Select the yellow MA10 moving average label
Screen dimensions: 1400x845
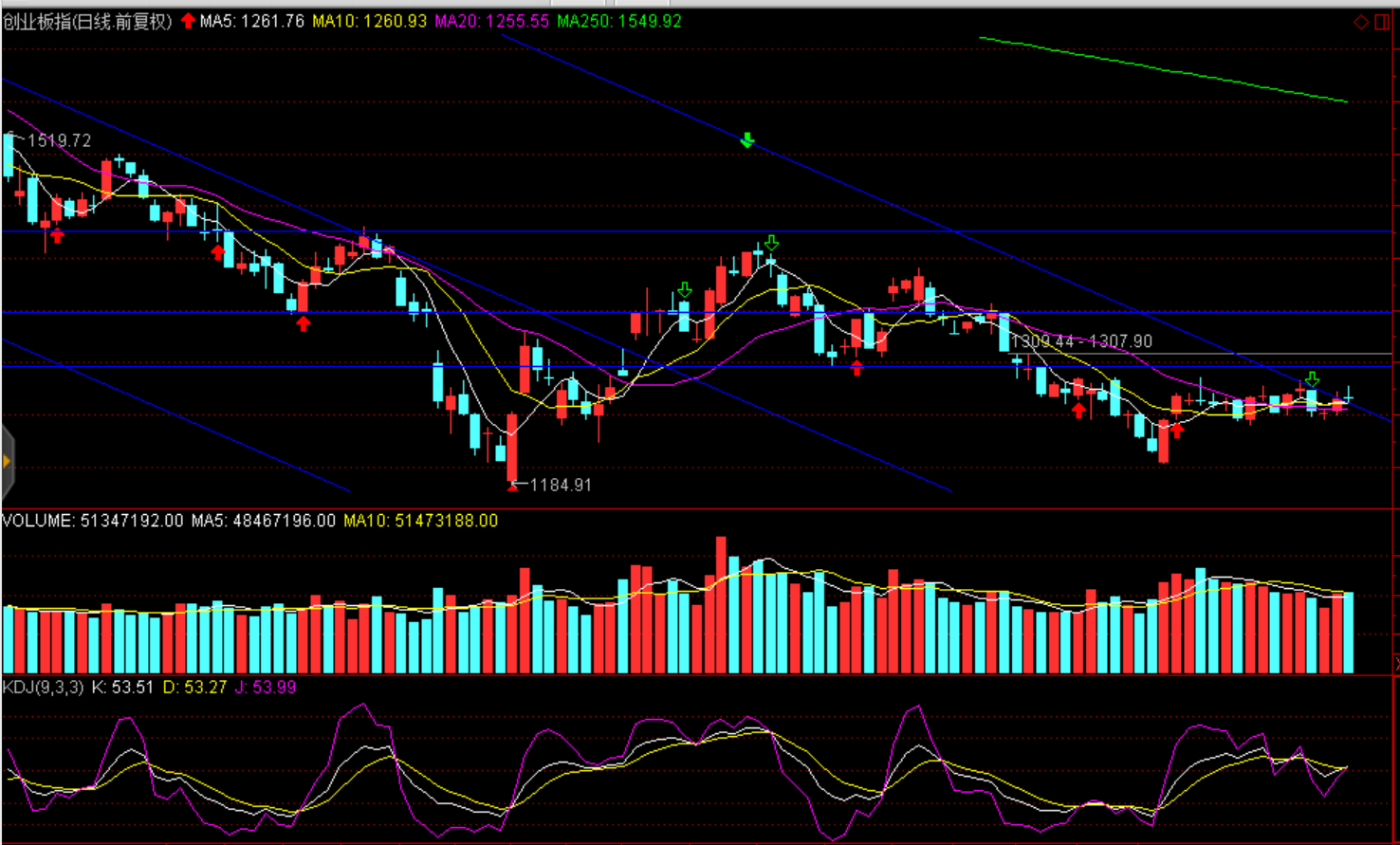[x=369, y=21]
